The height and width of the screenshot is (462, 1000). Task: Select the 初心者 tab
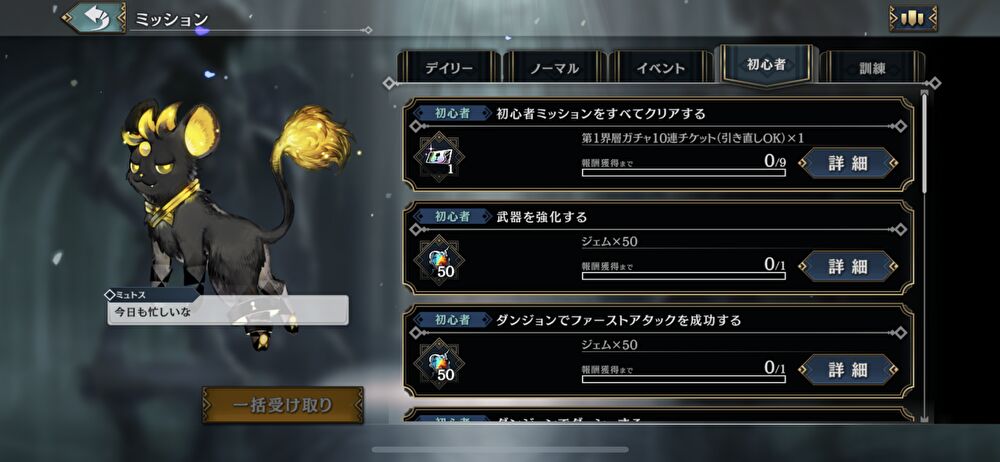click(x=765, y=65)
